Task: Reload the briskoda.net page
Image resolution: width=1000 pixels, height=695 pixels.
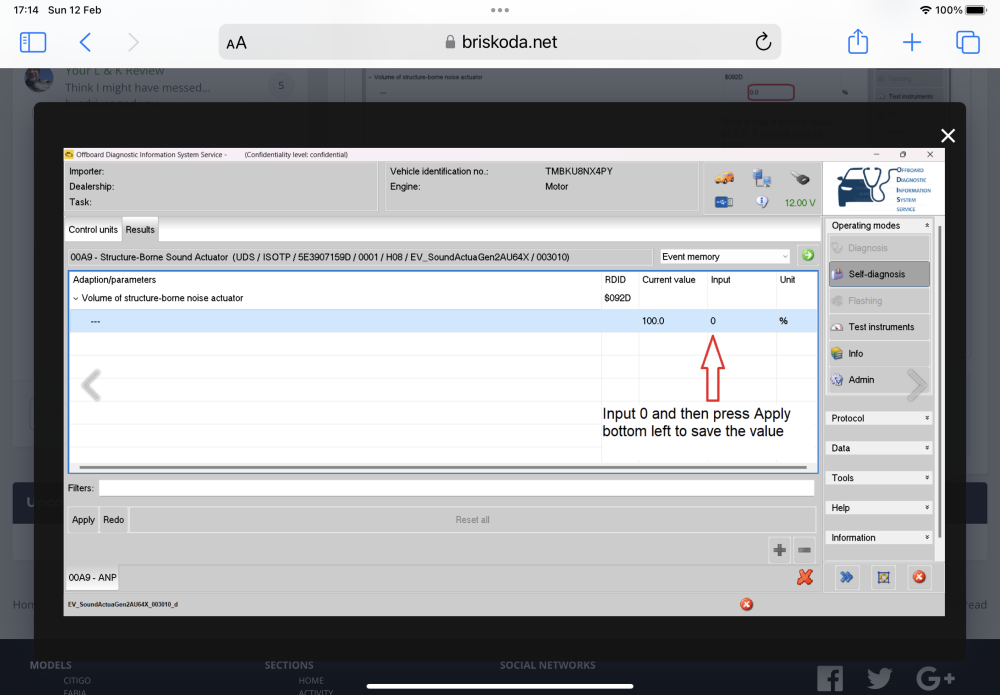Action: click(x=763, y=42)
